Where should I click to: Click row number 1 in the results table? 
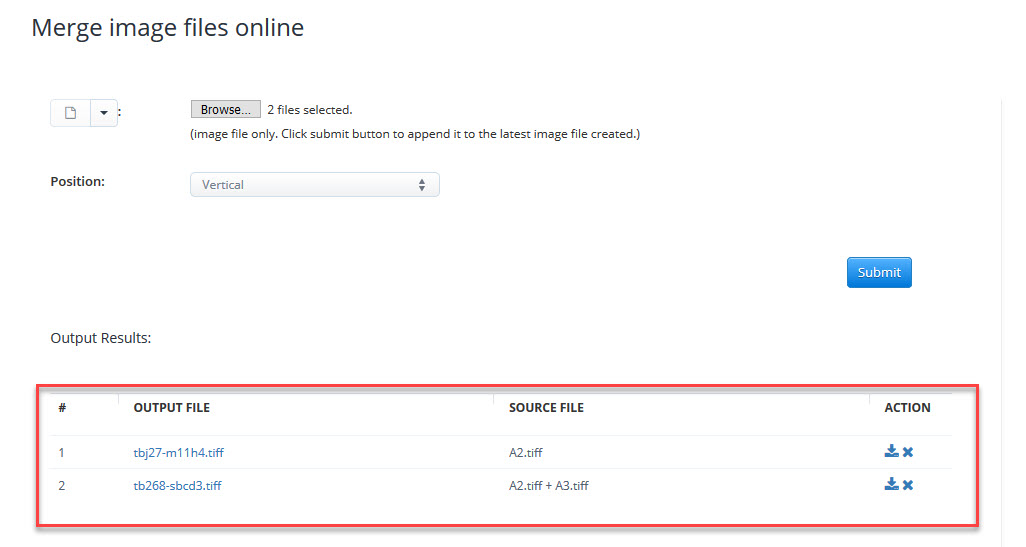[61, 453]
